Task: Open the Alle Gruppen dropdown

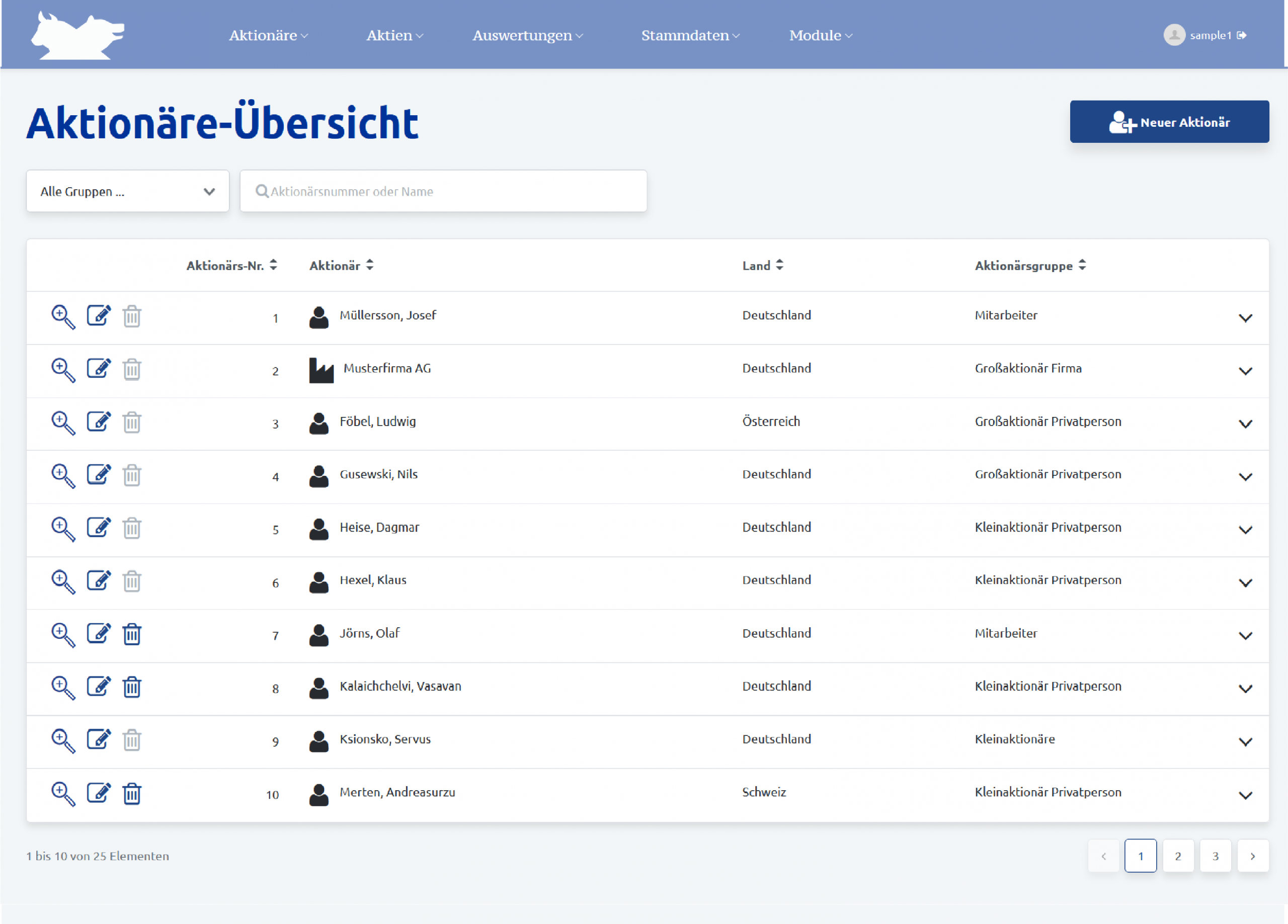Action: click(128, 191)
